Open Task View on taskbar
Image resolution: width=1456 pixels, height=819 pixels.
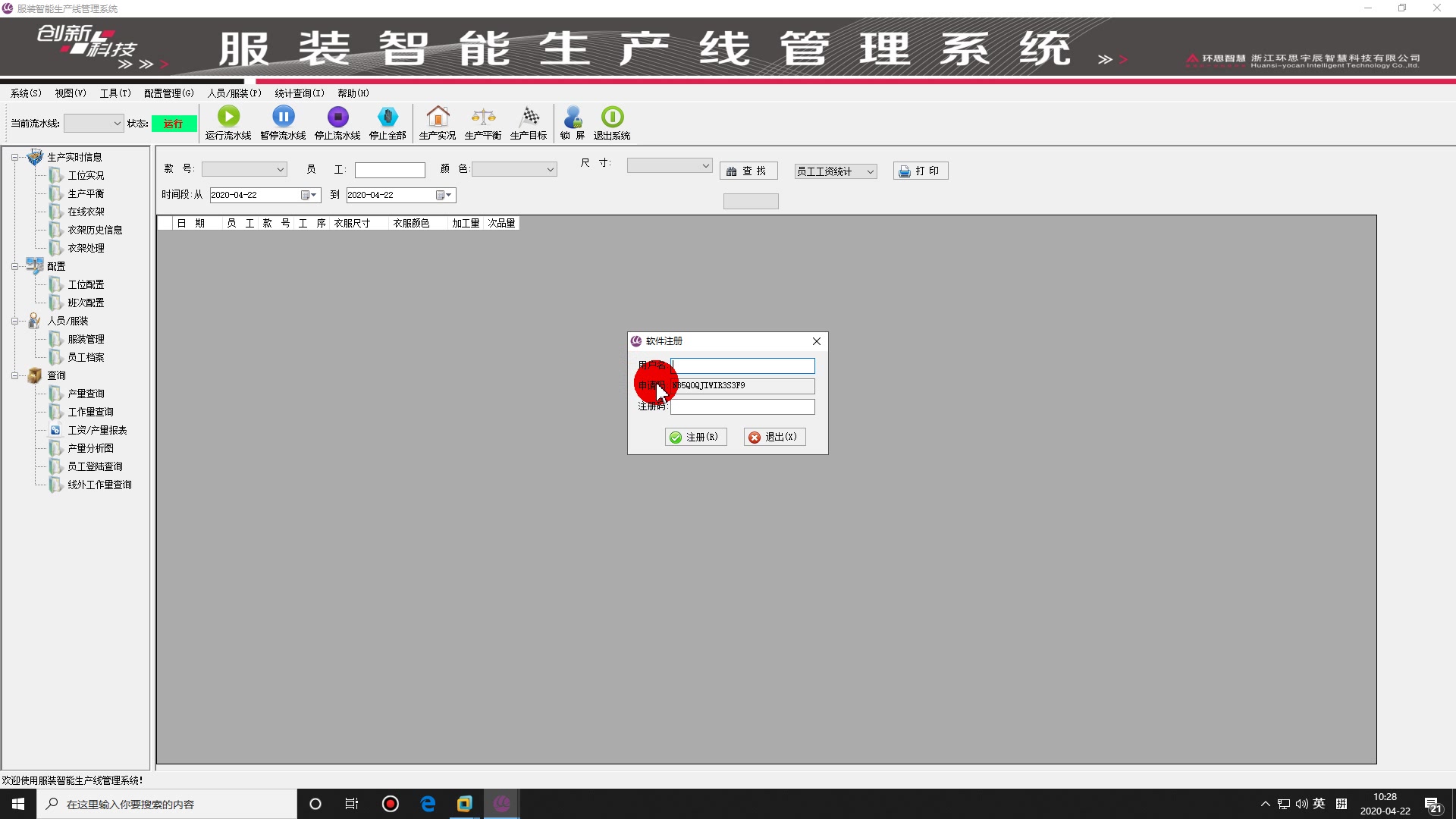352,804
